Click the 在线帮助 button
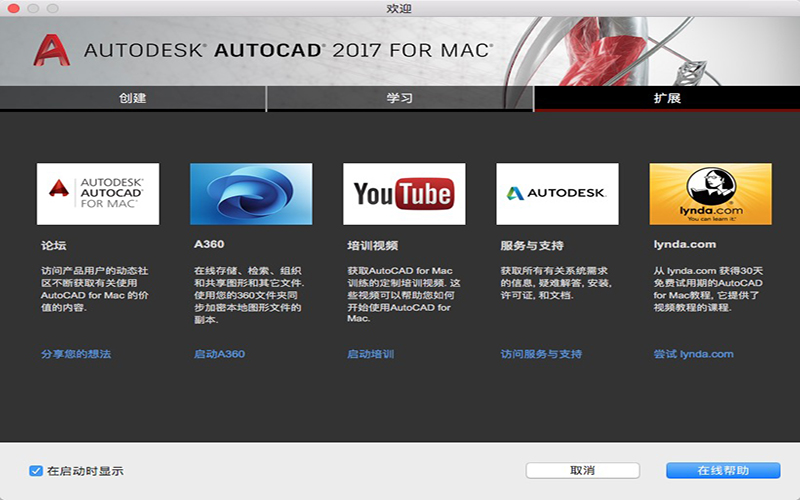800x500 pixels. [x=723, y=470]
